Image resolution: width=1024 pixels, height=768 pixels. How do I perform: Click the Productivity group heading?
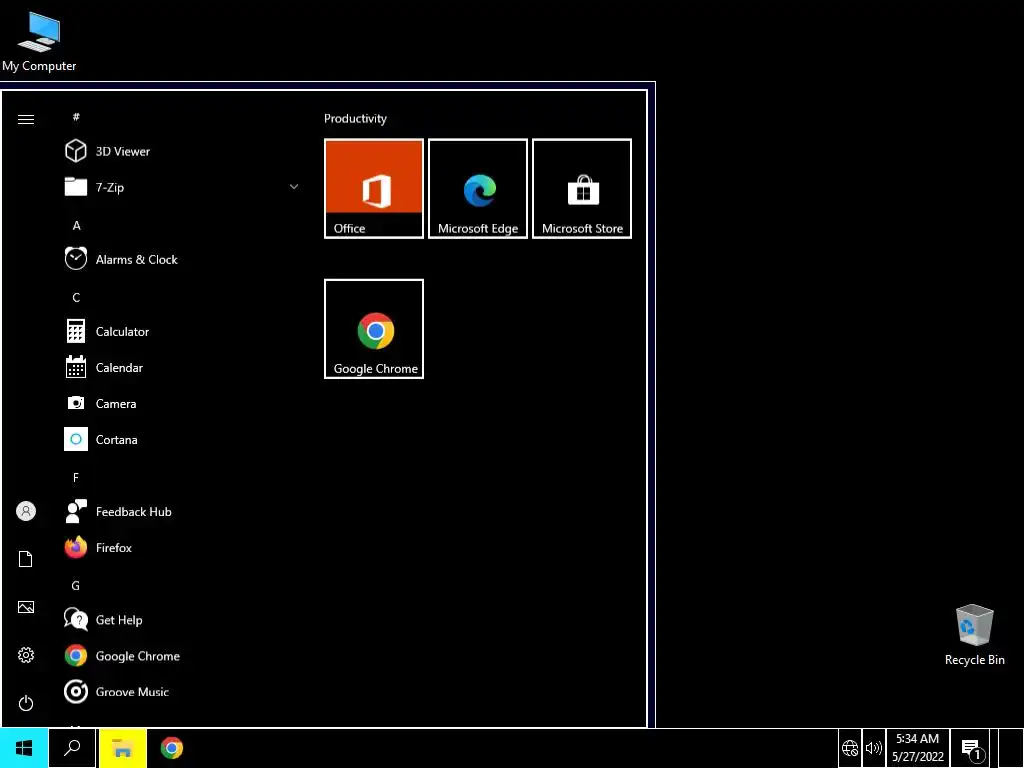pyautogui.click(x=355, y=119)
